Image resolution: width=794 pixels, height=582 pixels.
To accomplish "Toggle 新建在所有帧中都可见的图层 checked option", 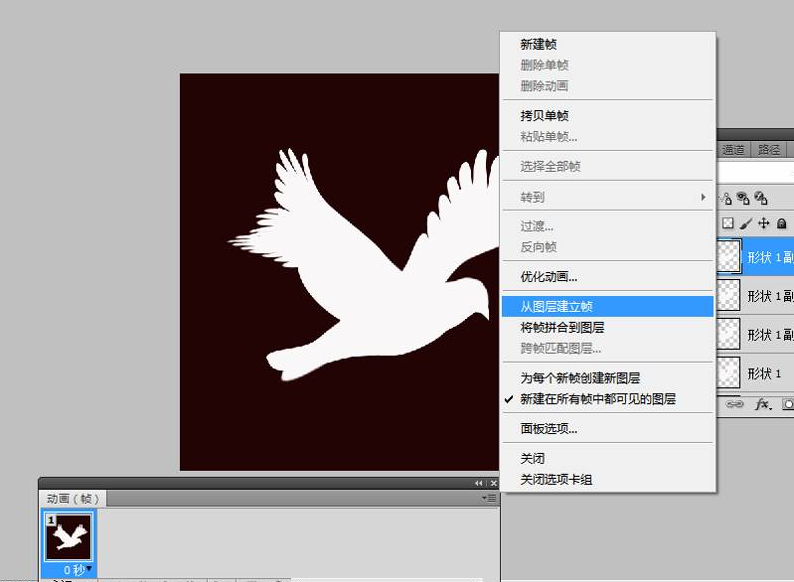I will 607,399.
